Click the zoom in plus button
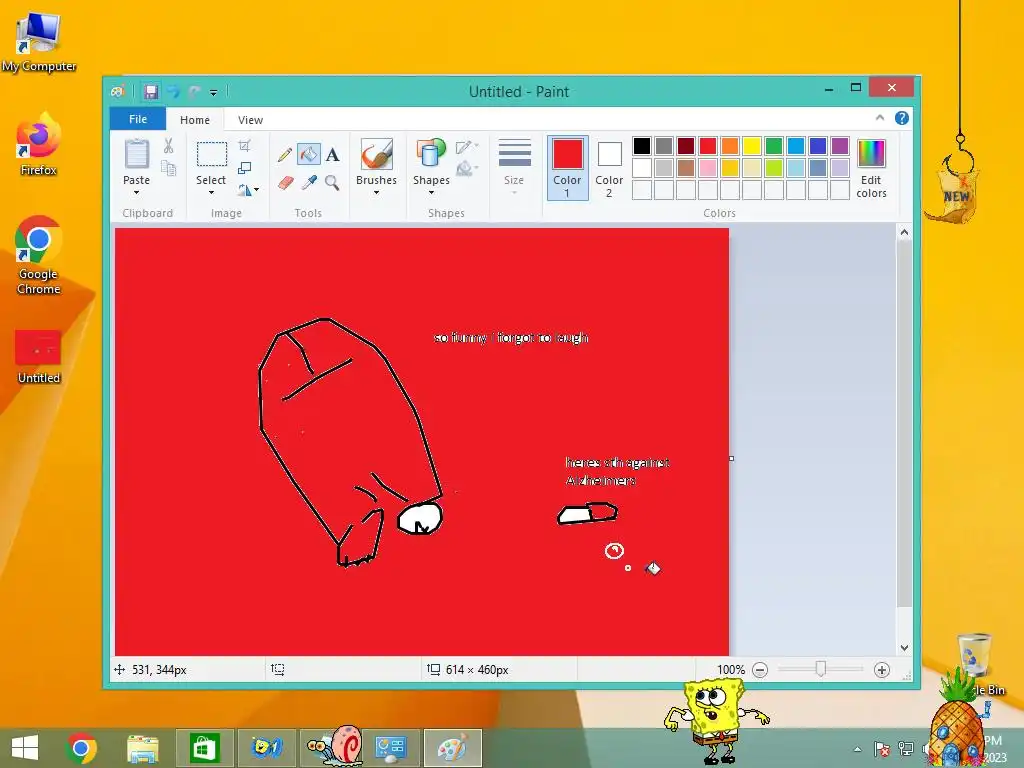The height and width of the screenshot is (768, 1024). (882, 670)
